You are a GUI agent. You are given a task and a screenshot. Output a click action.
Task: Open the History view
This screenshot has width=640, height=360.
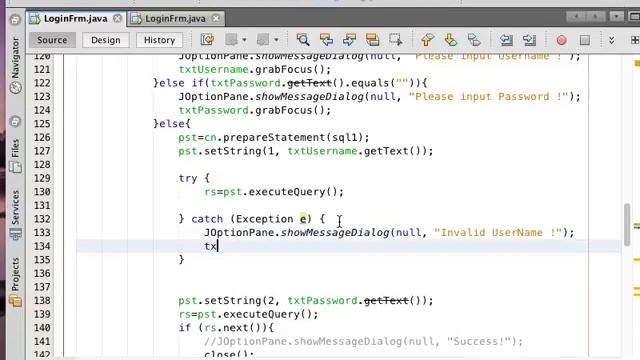(159, 40)
